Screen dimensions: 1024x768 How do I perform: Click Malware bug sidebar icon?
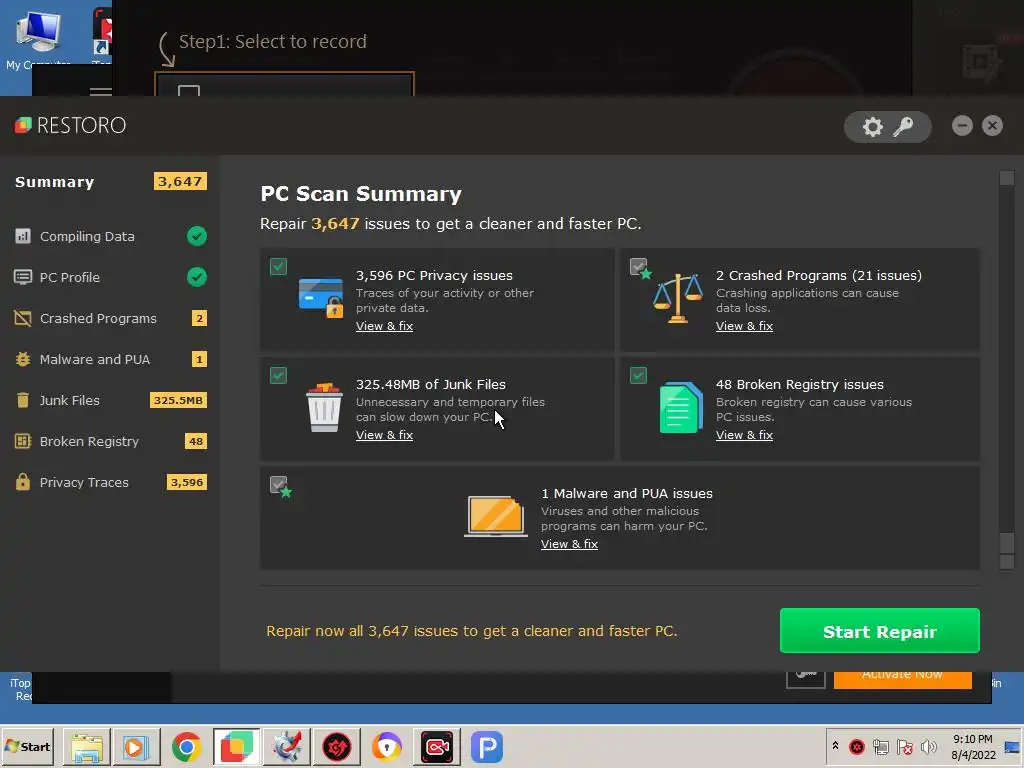coord(23,359)
